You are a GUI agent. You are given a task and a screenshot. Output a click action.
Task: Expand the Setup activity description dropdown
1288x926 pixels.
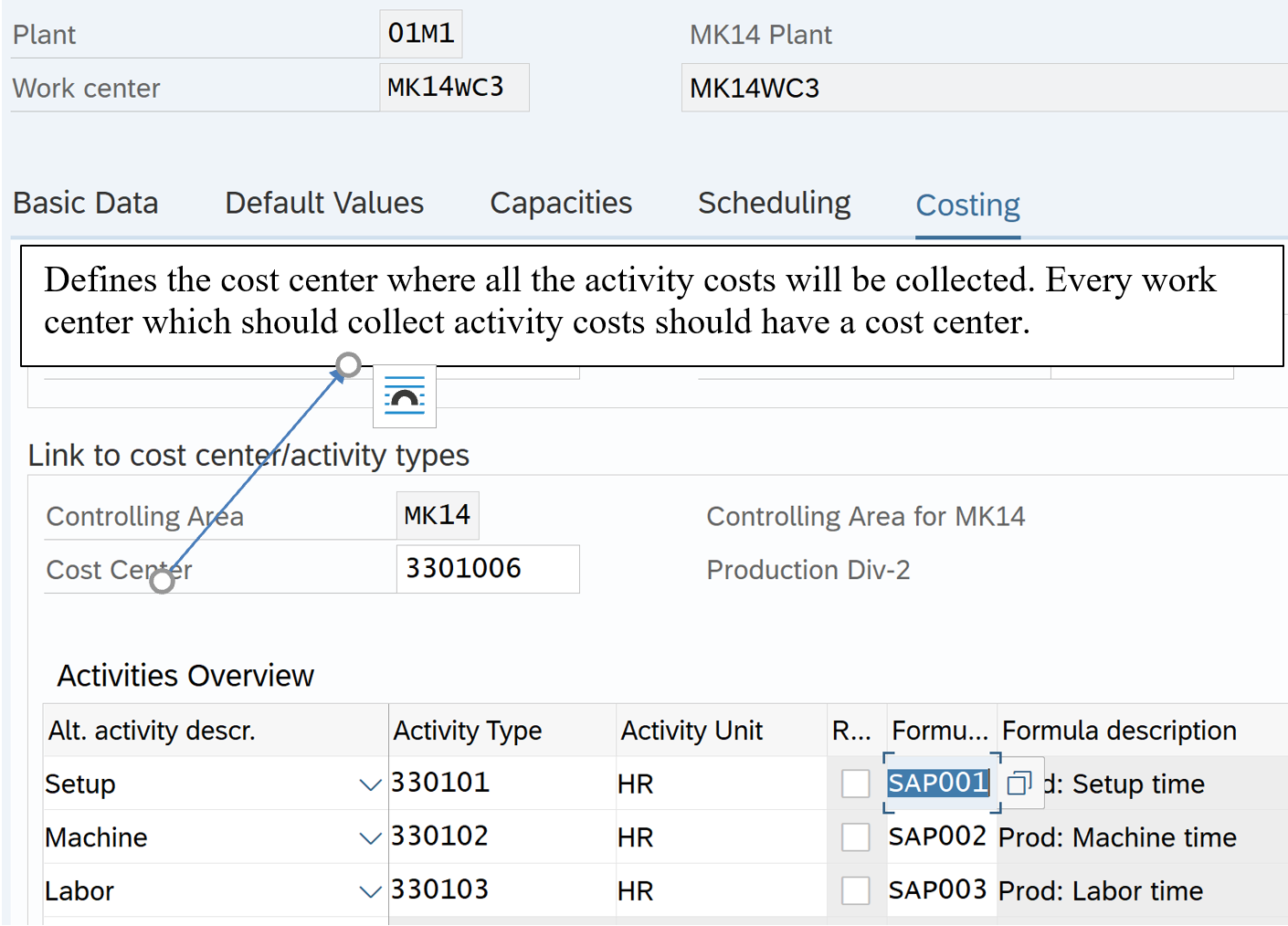click(370, 784)
